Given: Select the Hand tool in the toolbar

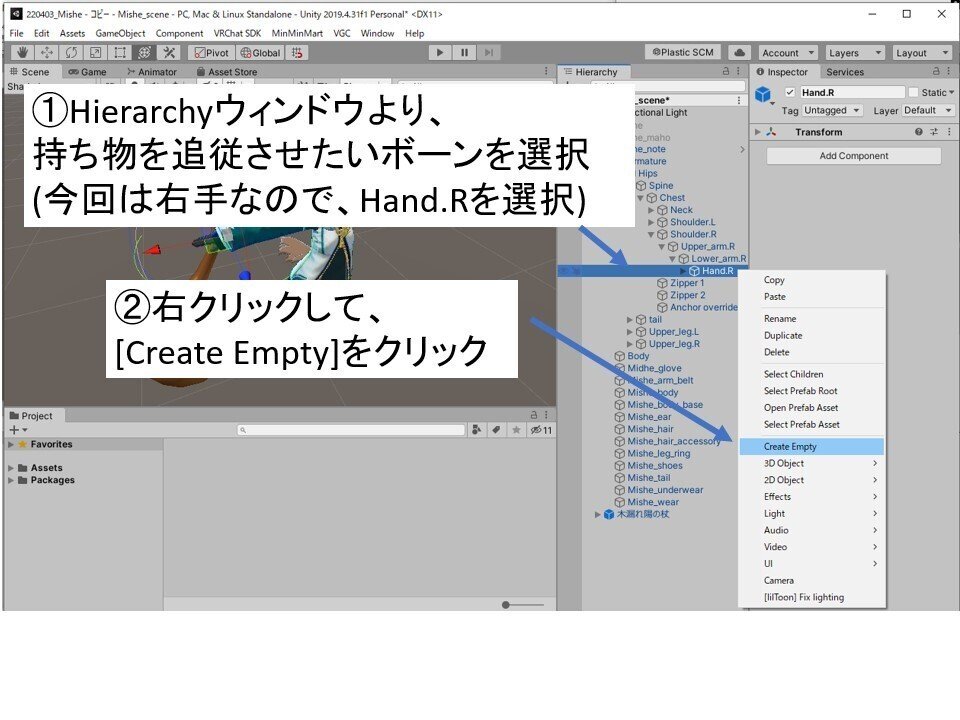Looking at the screenshot, I should point(23,53).
